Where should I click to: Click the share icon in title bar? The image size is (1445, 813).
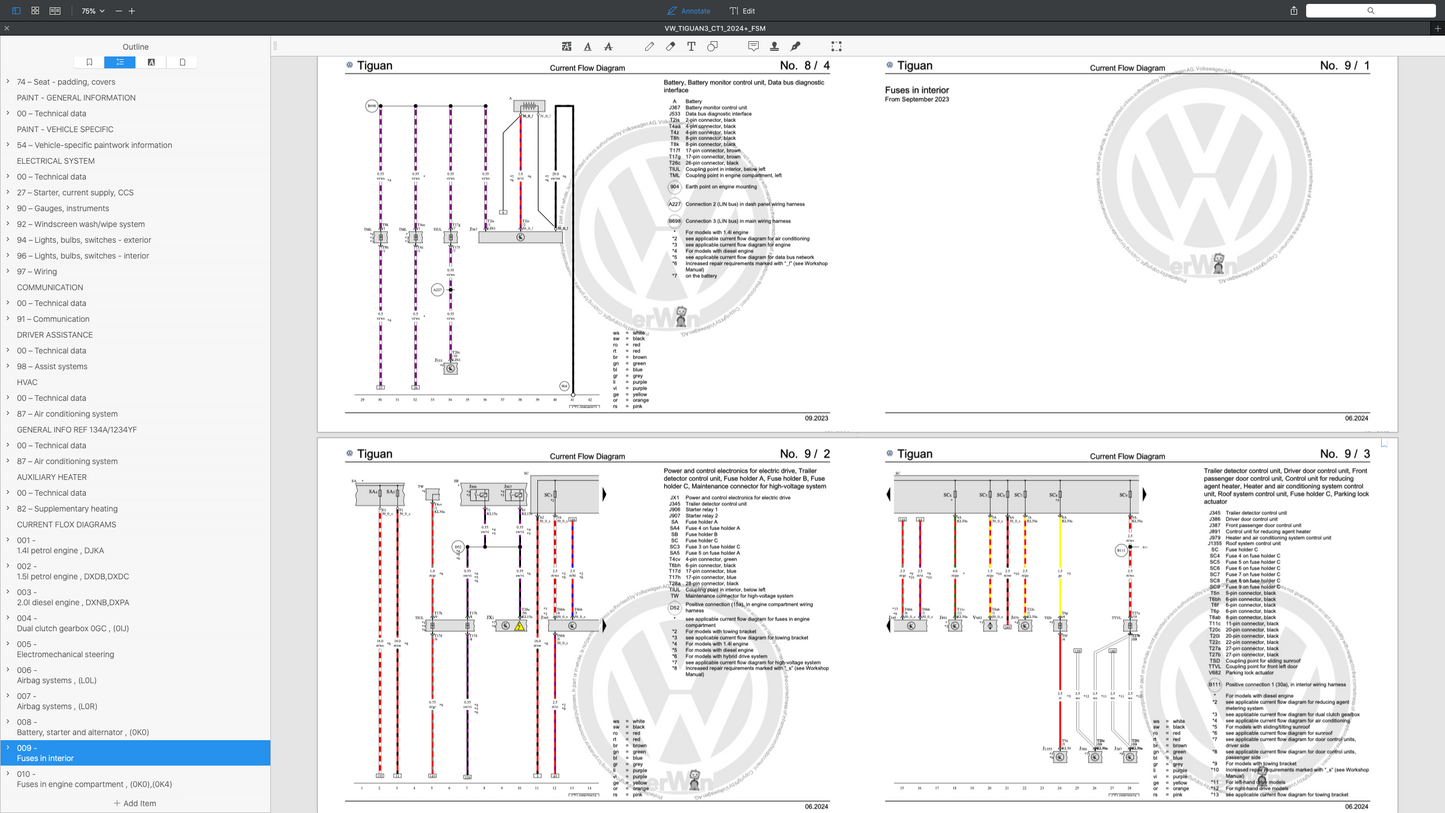pyautogui.click(x=1294, y=11)
